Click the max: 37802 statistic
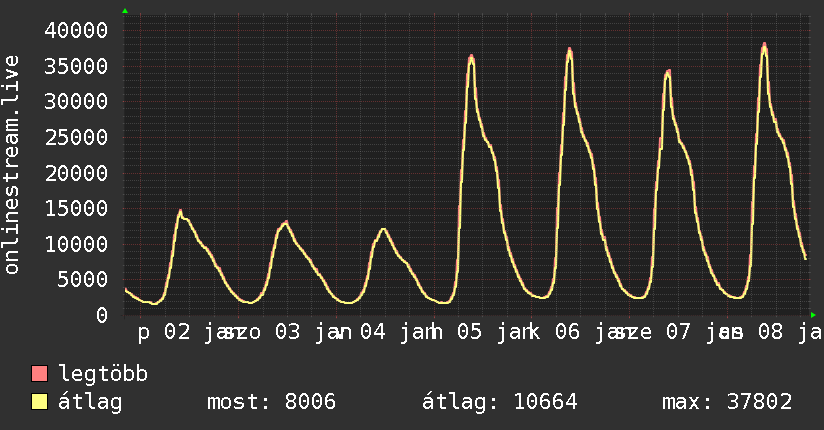Image resolution: width=824 pixels, height=430 pixels. coord(727,402)
